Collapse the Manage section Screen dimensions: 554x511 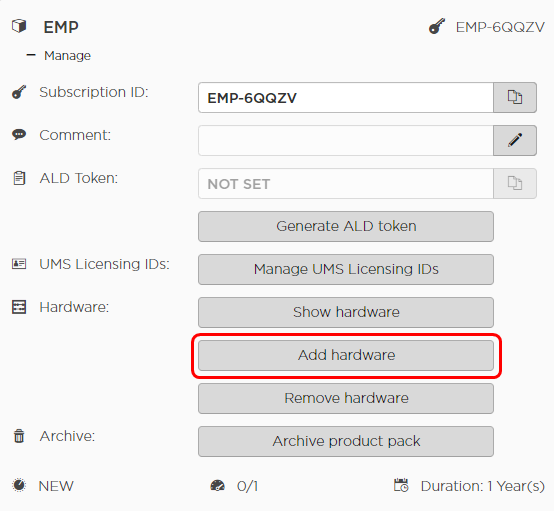(31, 55)
